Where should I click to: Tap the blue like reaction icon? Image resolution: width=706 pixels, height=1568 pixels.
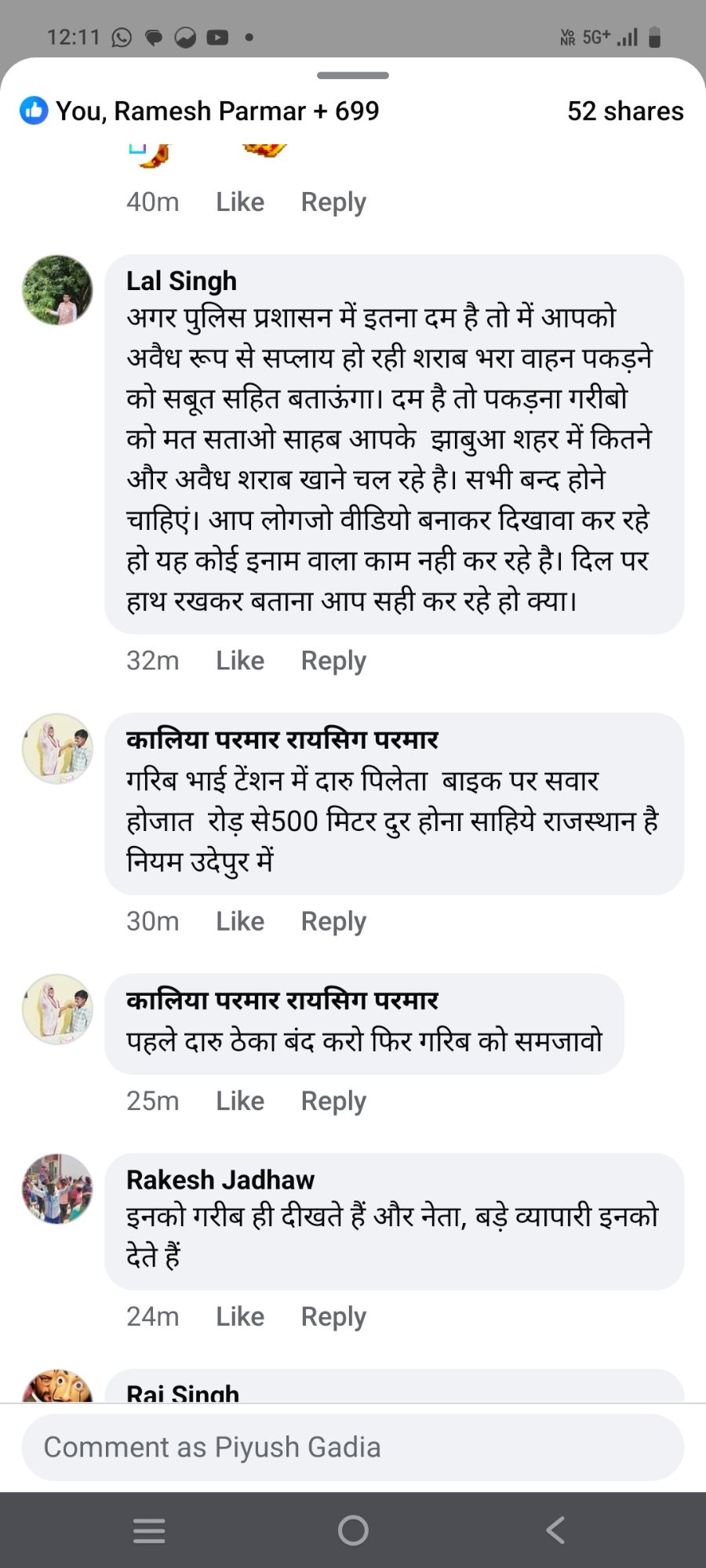[x=34, y=111]
